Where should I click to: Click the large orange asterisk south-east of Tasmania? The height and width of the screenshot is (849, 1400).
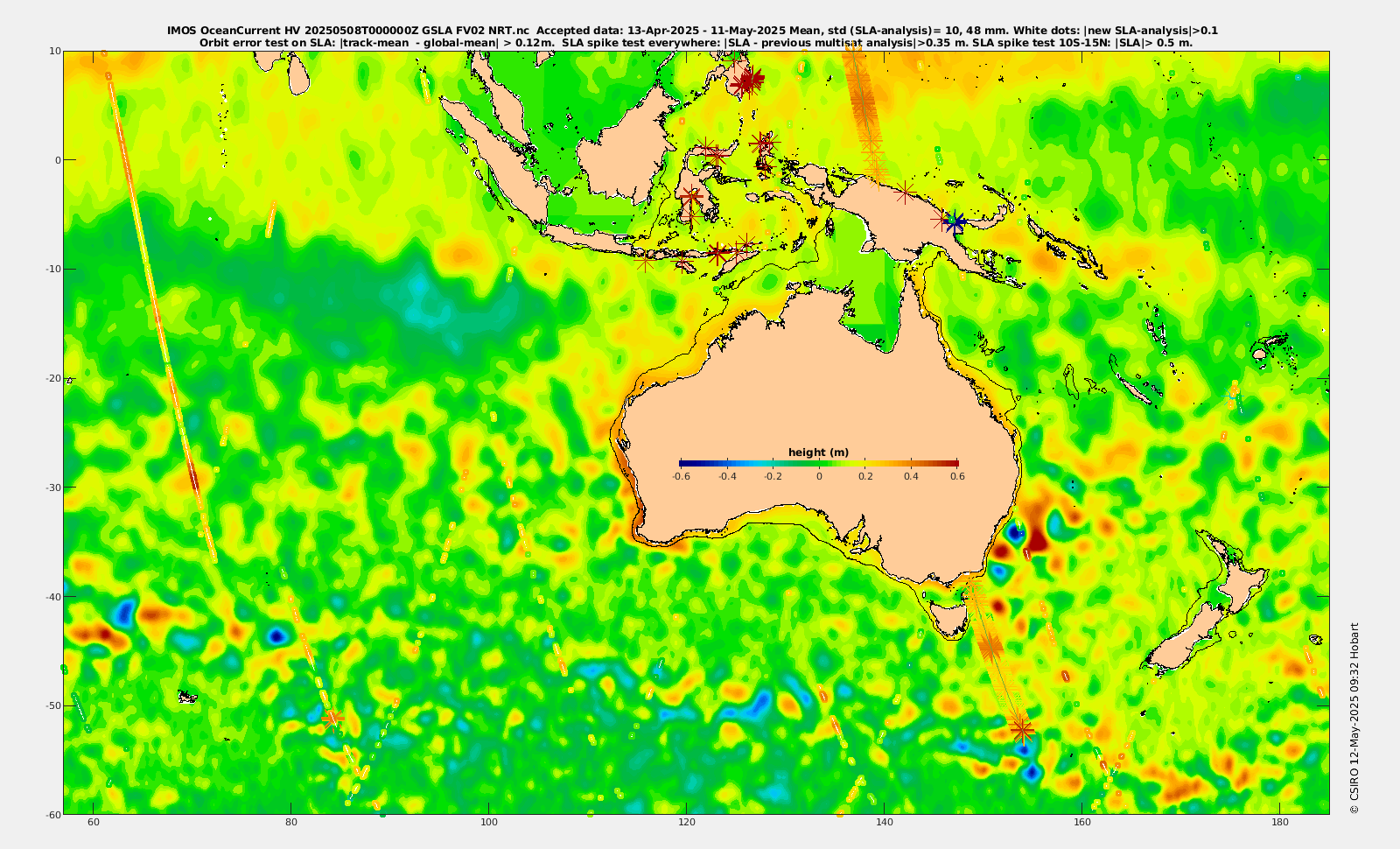pyautogui.click(x=990, y=648)
